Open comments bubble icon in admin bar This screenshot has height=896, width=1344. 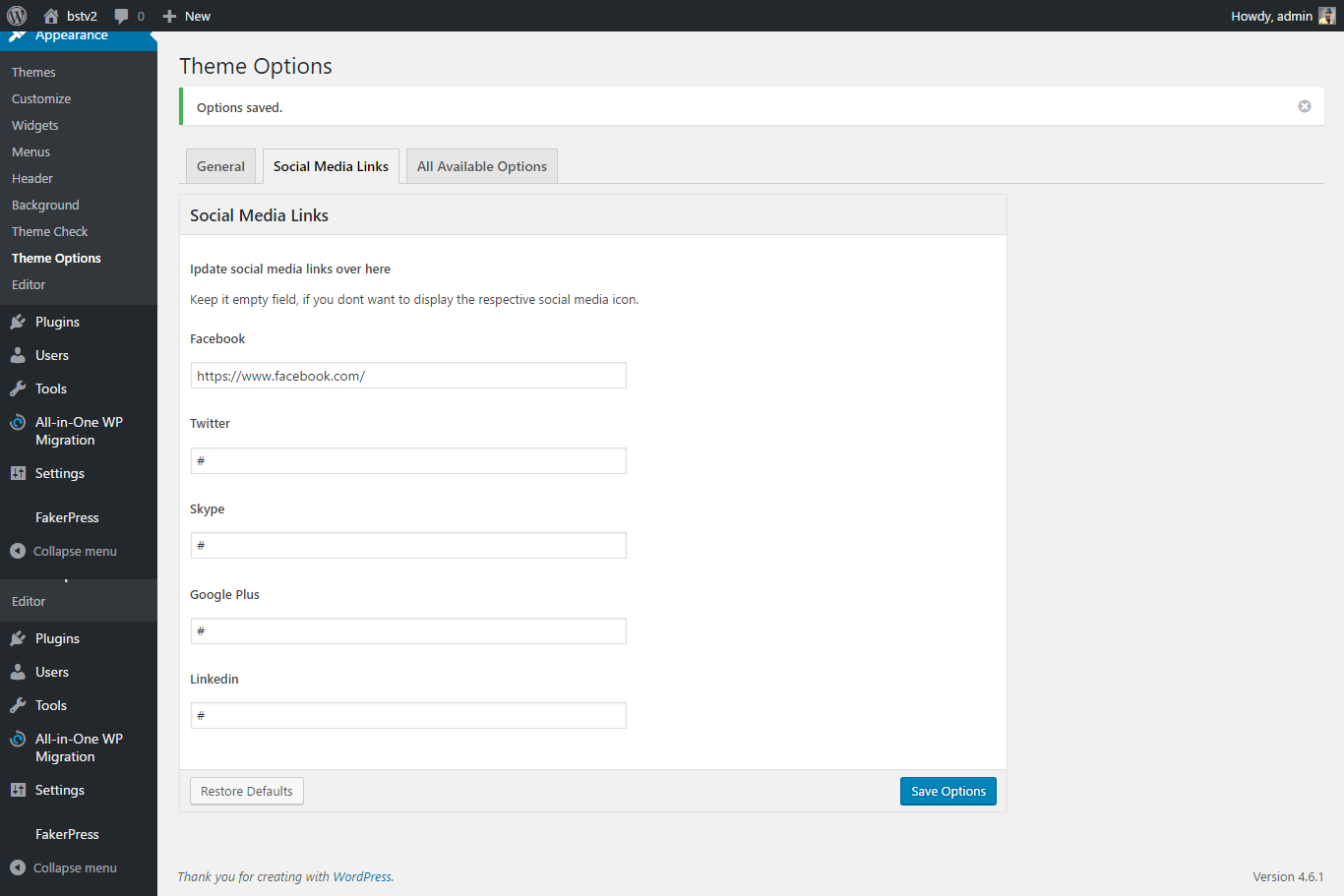121,16
